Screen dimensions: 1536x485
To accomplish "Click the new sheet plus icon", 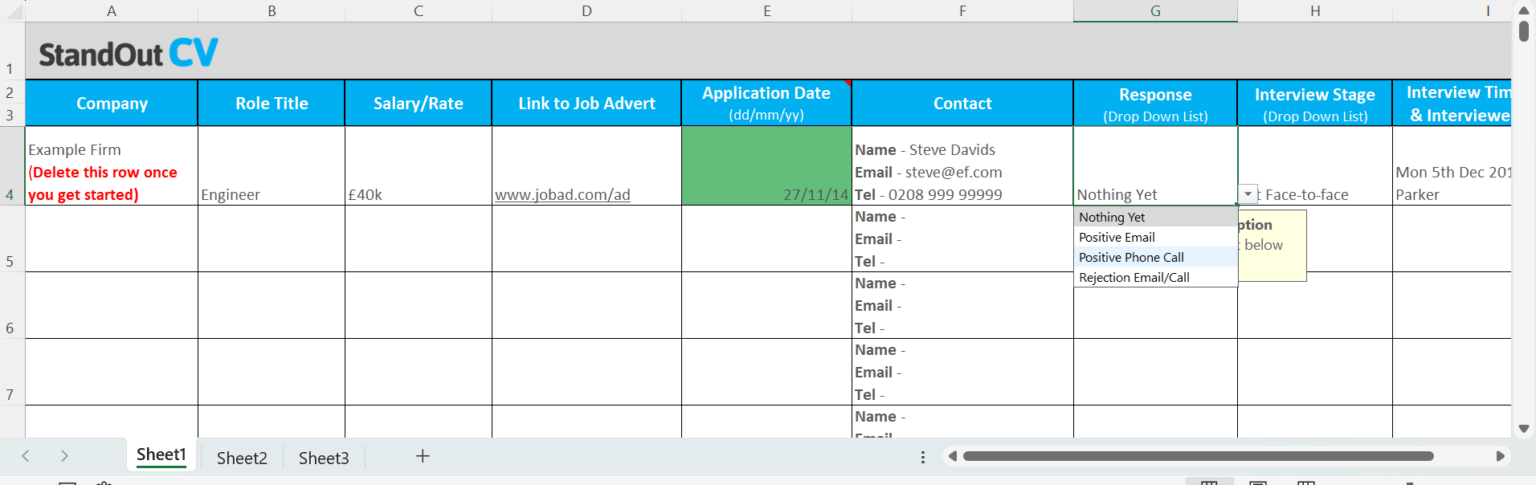I will [422, 456].
